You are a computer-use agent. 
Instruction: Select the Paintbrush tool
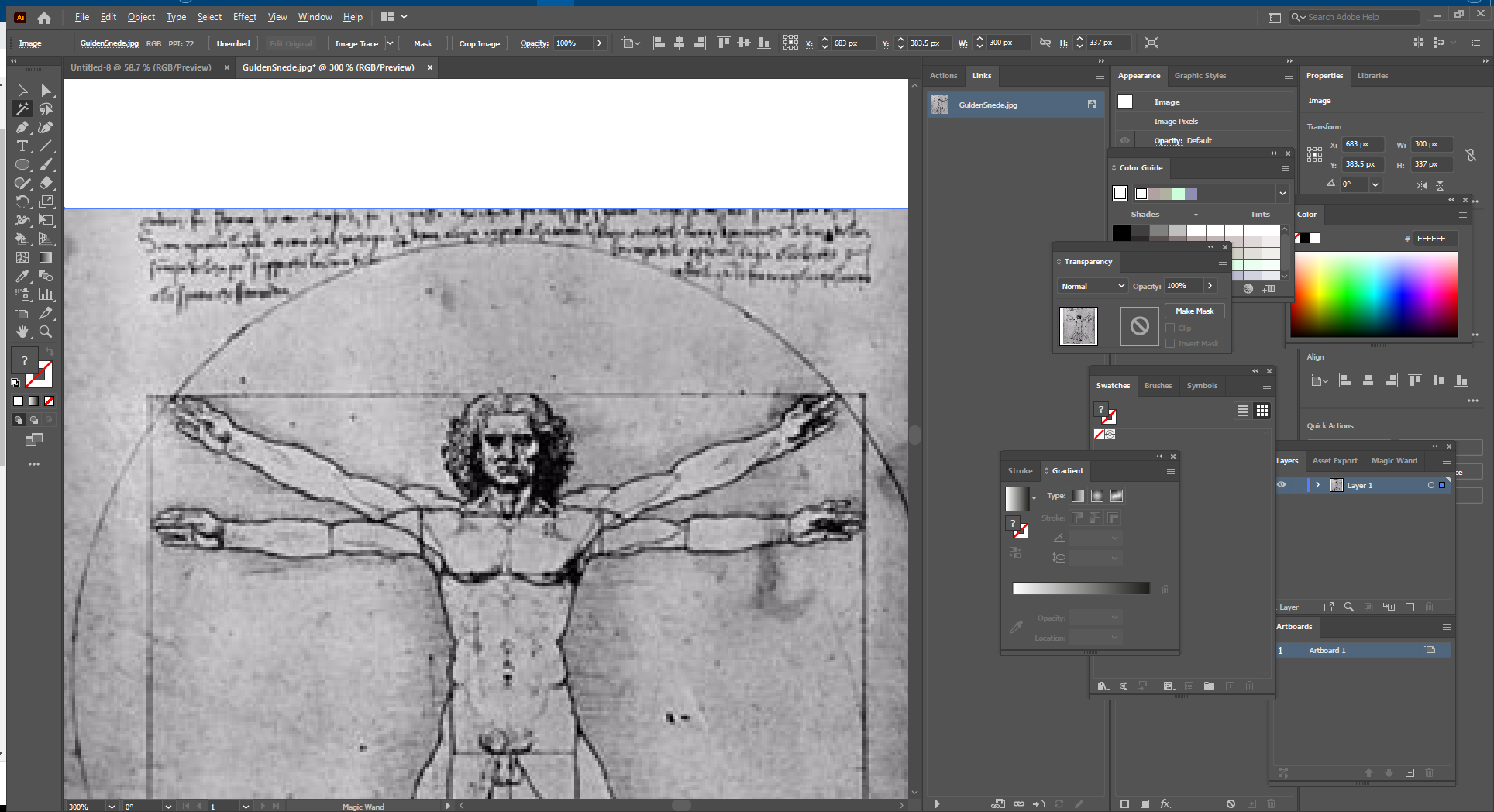46,165
